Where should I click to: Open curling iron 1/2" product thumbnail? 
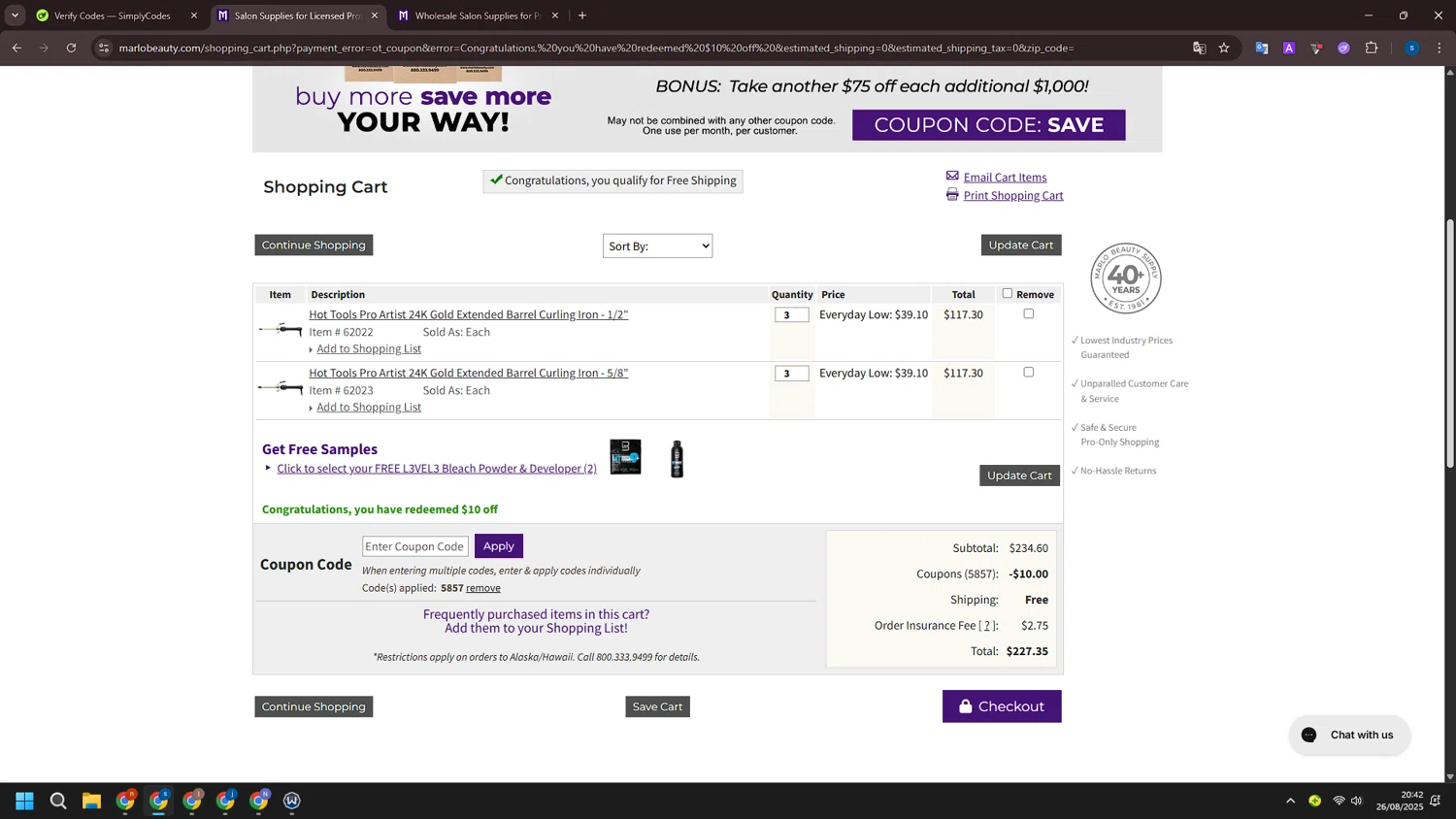[x=281, y=330]
